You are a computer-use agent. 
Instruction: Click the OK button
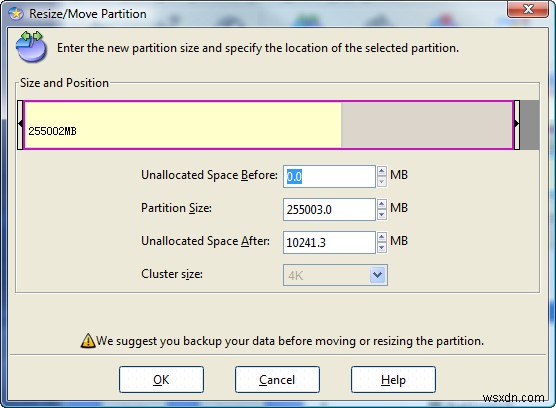pyautogui.click(x=161, y=380)
